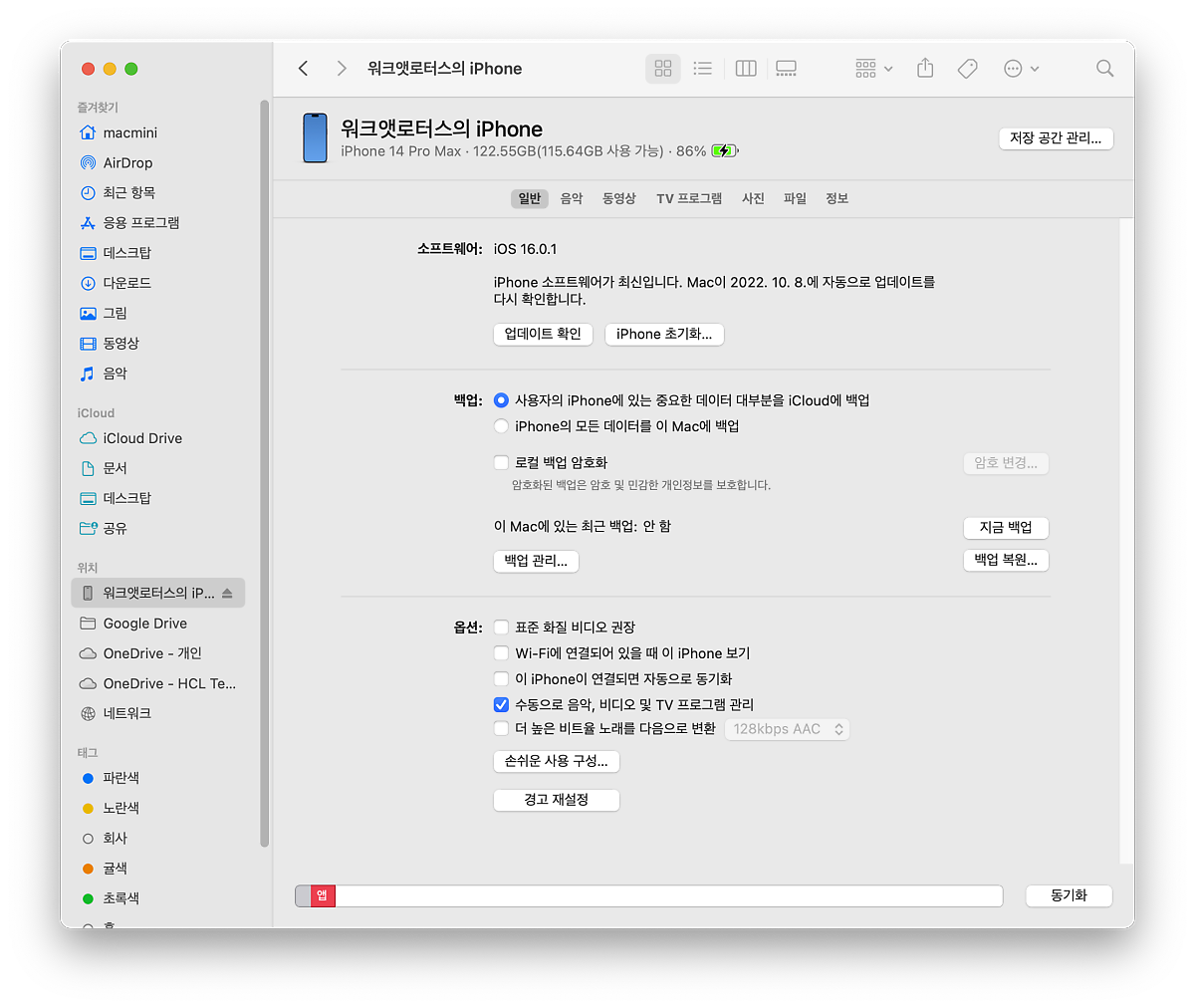
Task: Click 손쉬운 사용 구성... button
Action: click(557, 761)
